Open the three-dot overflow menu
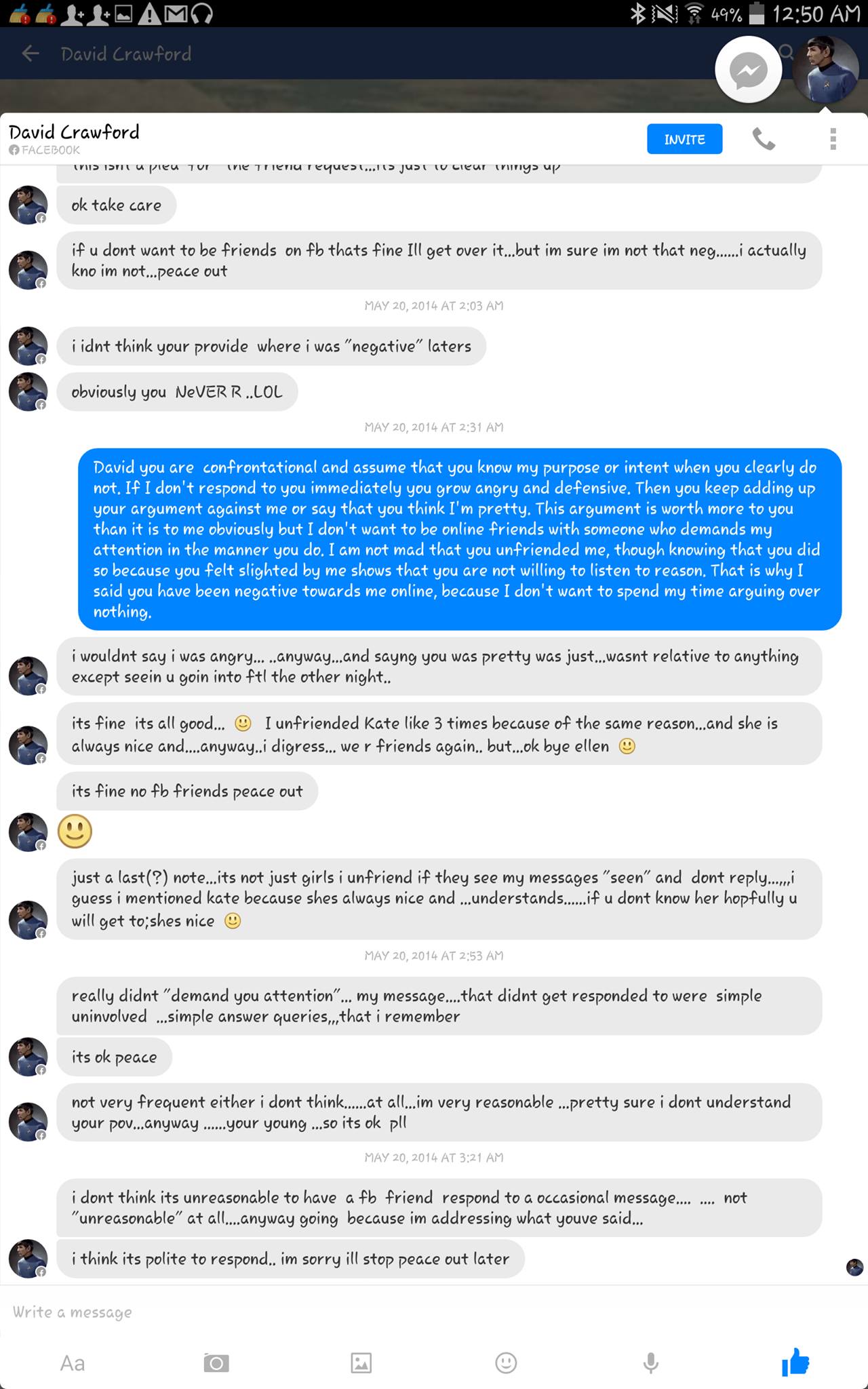 [x=833, y=139]
